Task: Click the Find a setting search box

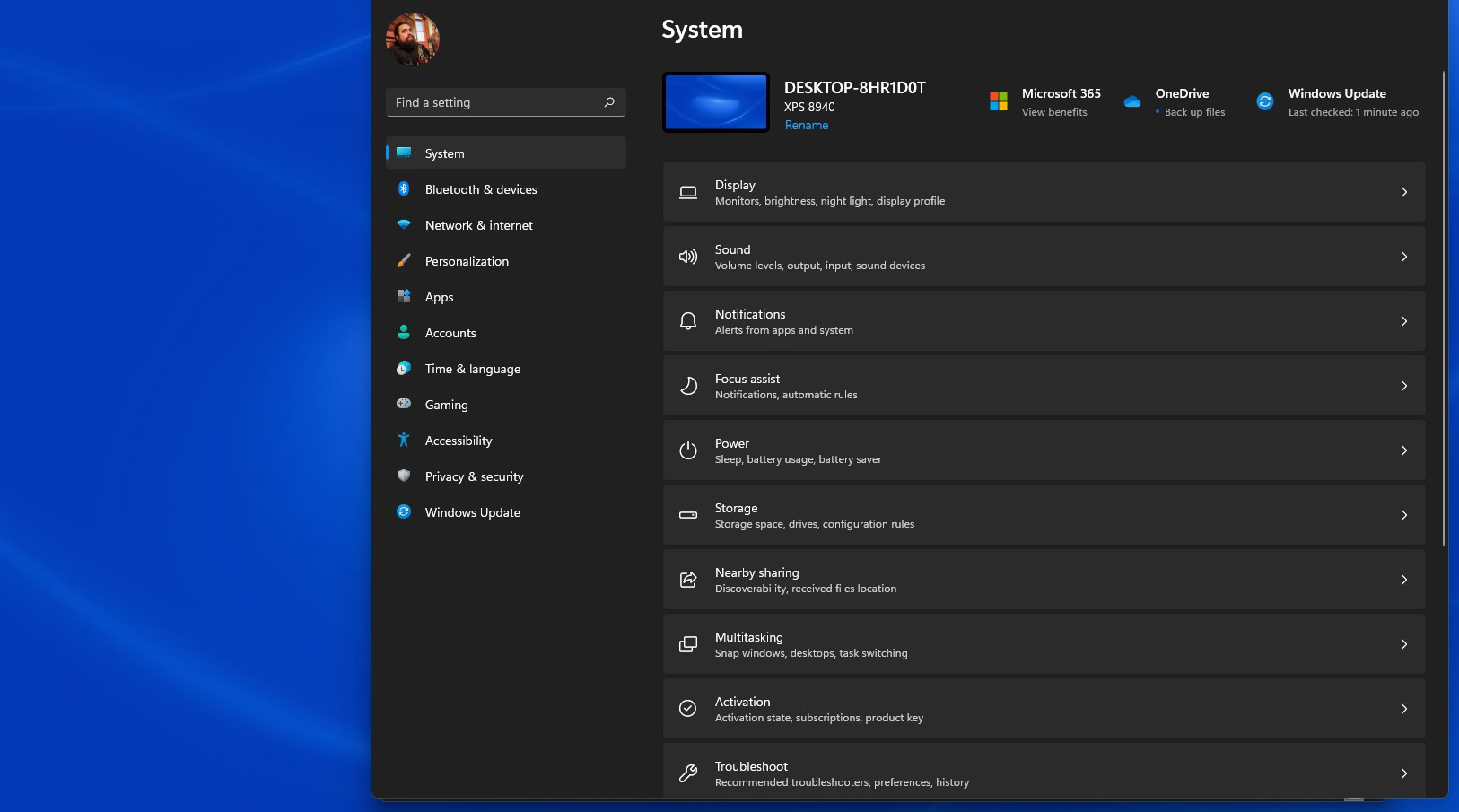Action: 498,102
